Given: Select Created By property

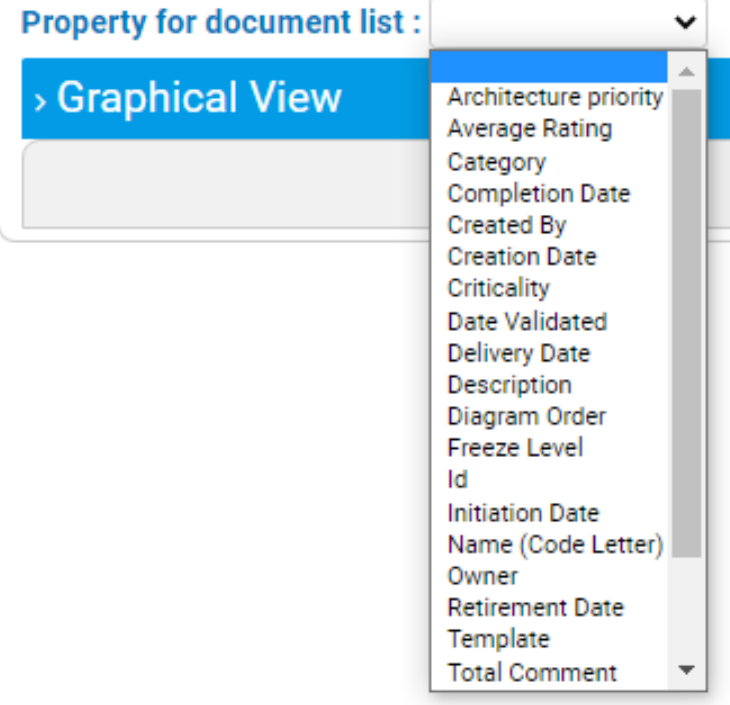Looking at the screenshot, I should (506, 225).
